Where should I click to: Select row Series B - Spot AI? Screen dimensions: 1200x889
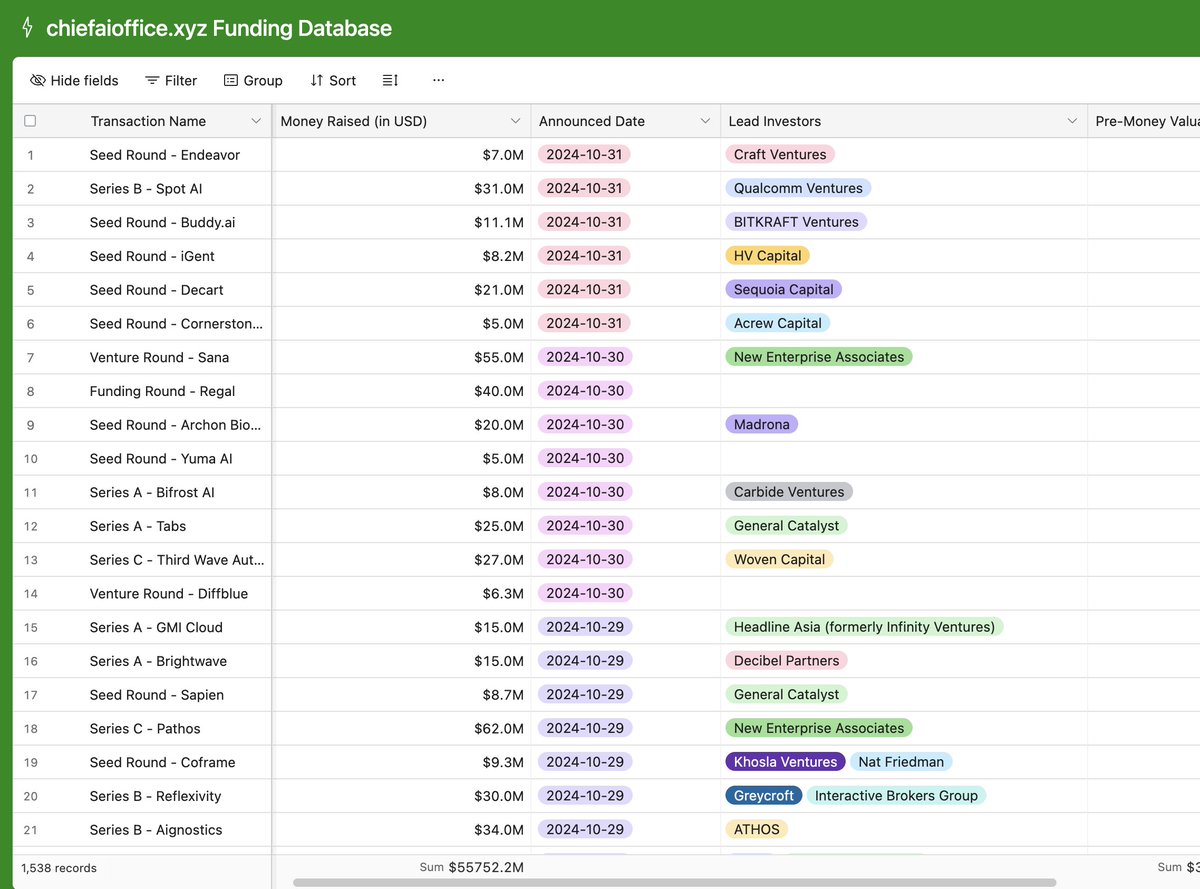pyautogui.click(x=146, y=188)
